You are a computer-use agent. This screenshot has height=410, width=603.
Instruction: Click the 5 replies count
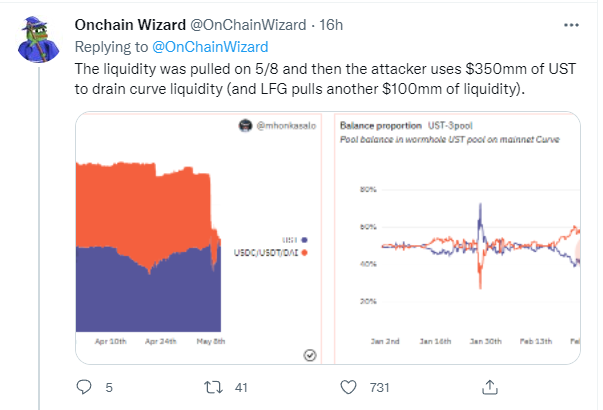click(x=109, y=386)
